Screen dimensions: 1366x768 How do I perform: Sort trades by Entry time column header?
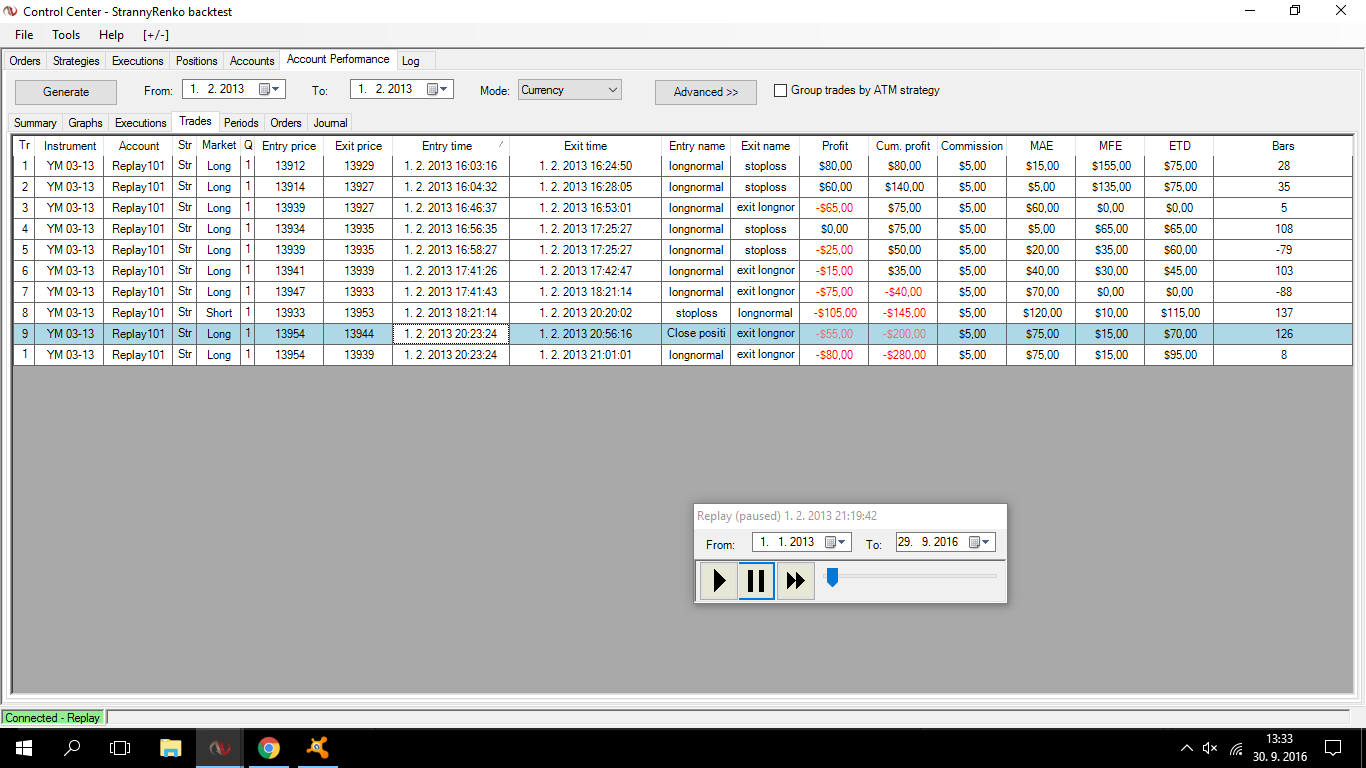[x=450, y=146]
